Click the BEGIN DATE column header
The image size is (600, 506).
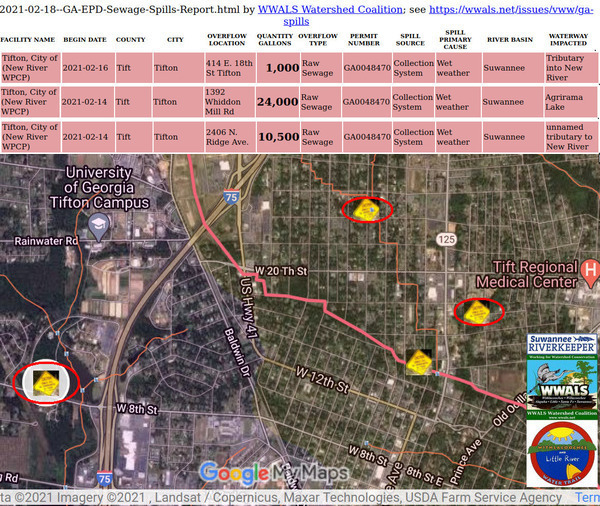click(85, 39)
